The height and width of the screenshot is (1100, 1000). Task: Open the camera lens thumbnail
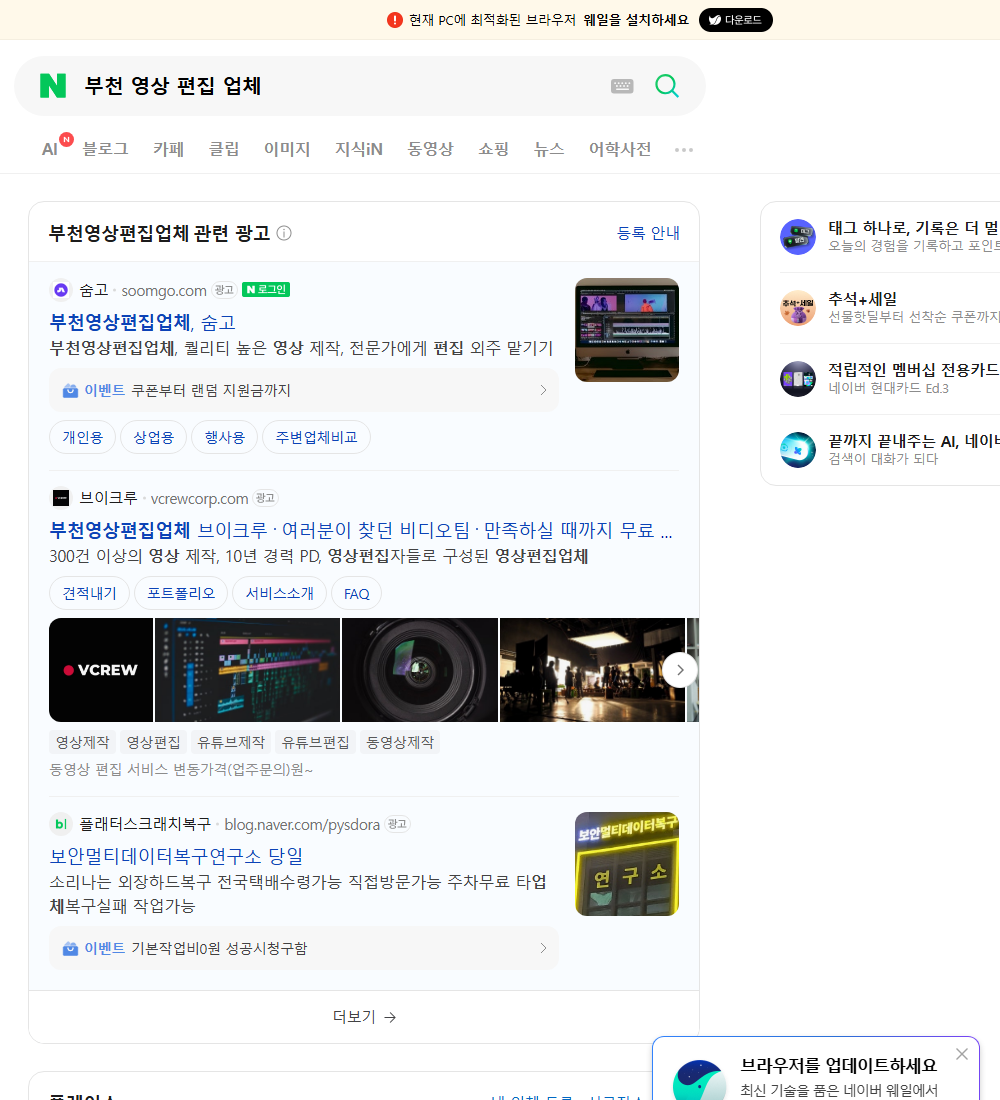[420, 670]
